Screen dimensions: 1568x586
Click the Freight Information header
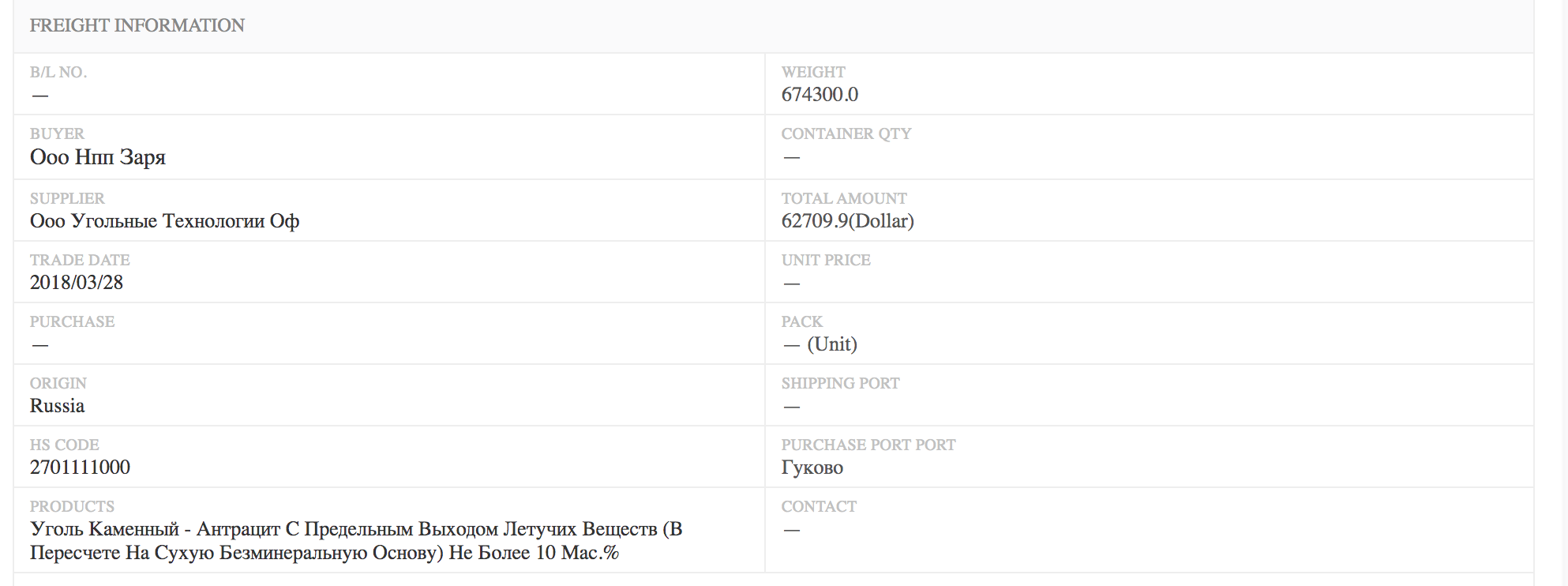(137, 25)
